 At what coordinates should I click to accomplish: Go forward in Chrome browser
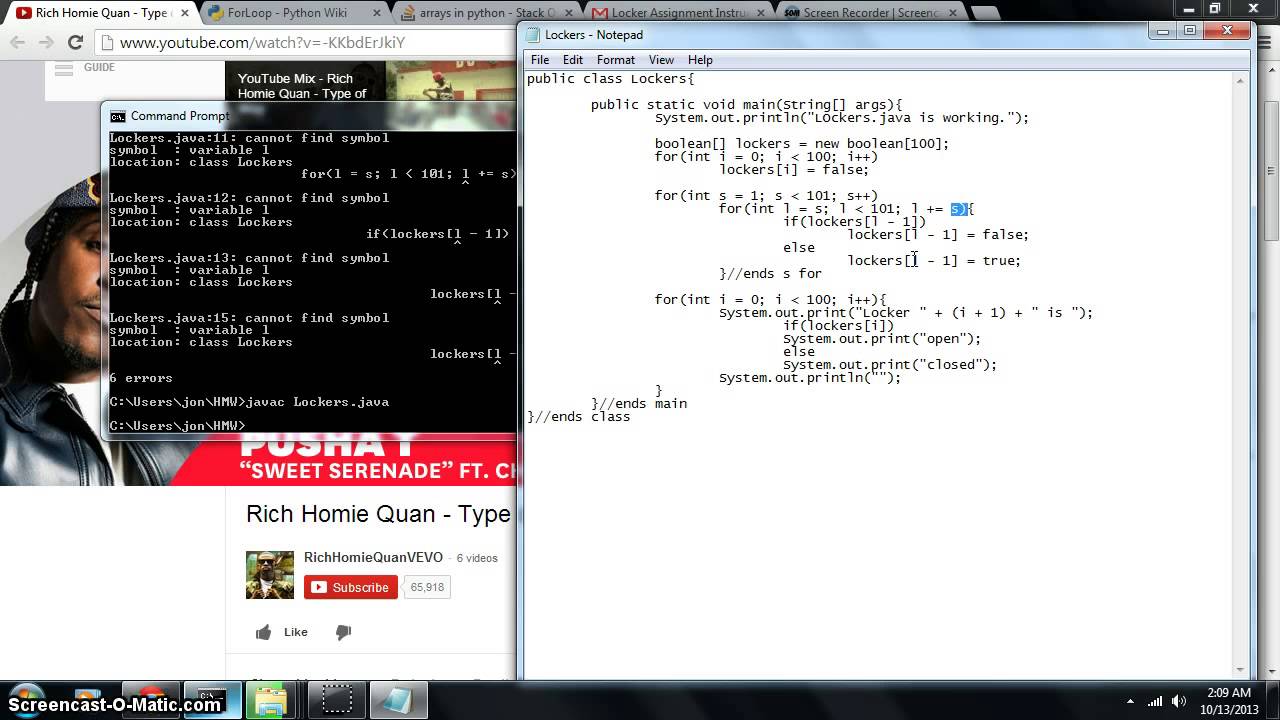point(46,43)
